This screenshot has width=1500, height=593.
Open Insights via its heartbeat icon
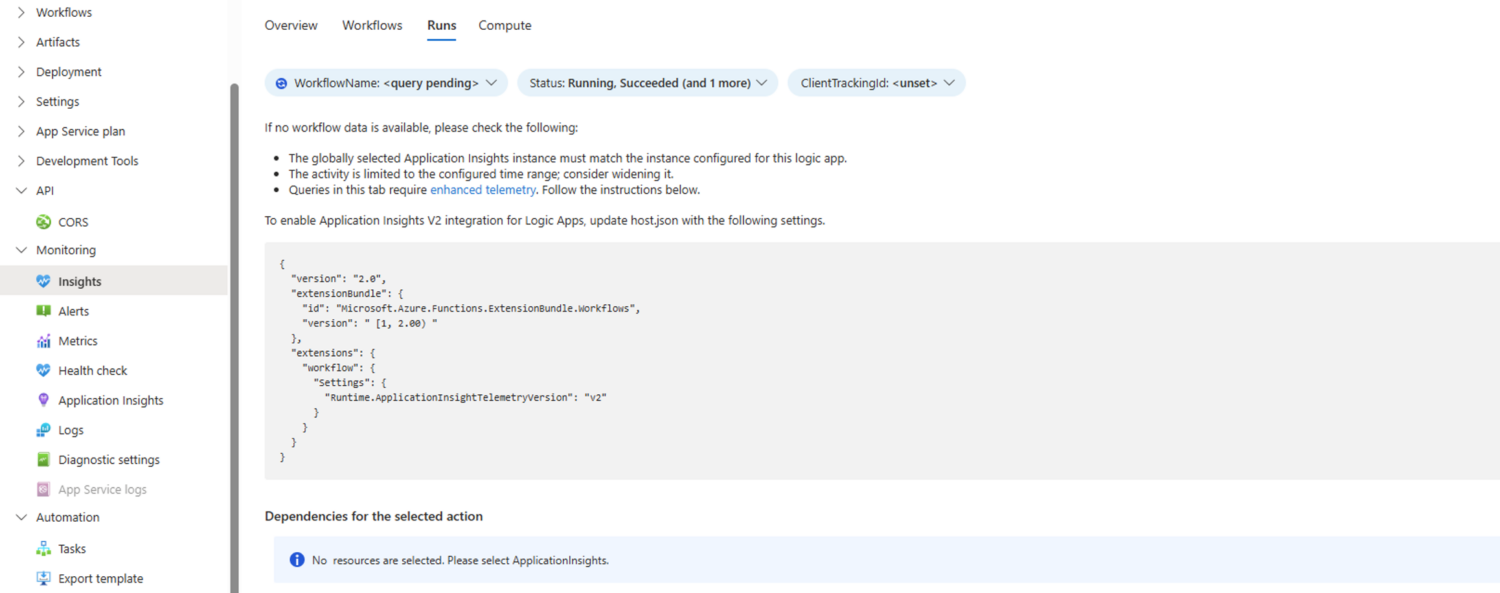tap(43, 282)
